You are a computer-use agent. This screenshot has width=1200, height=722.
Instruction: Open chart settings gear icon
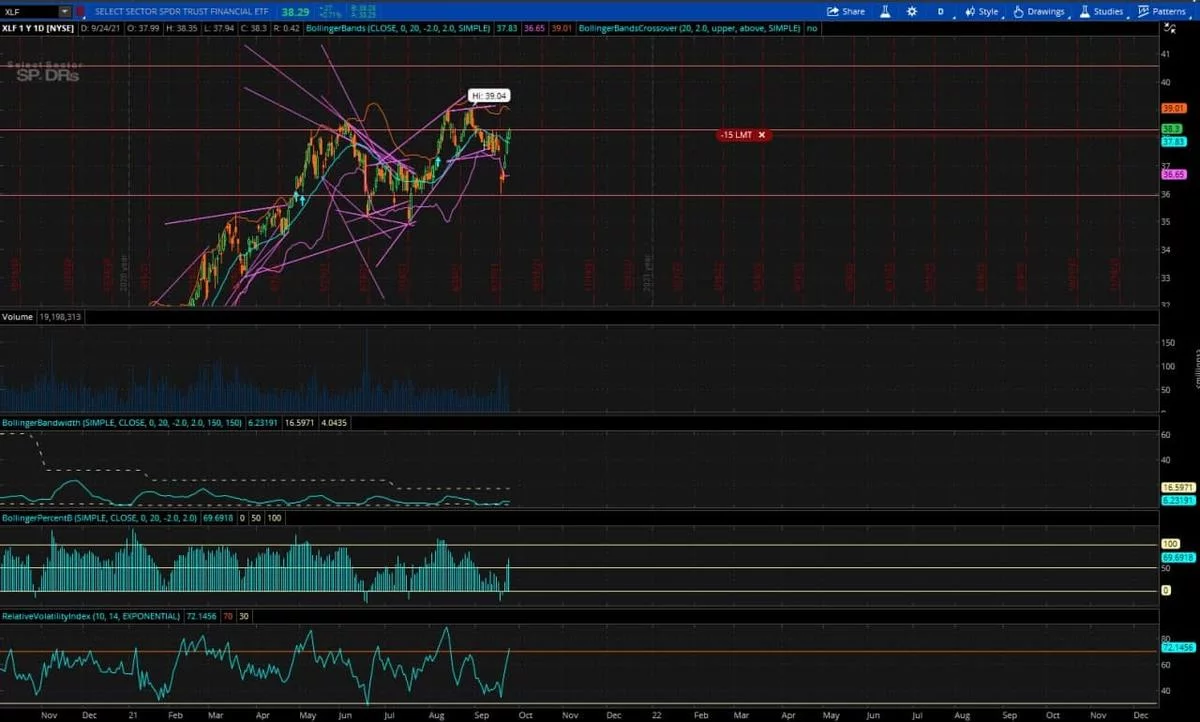[911, 11]
